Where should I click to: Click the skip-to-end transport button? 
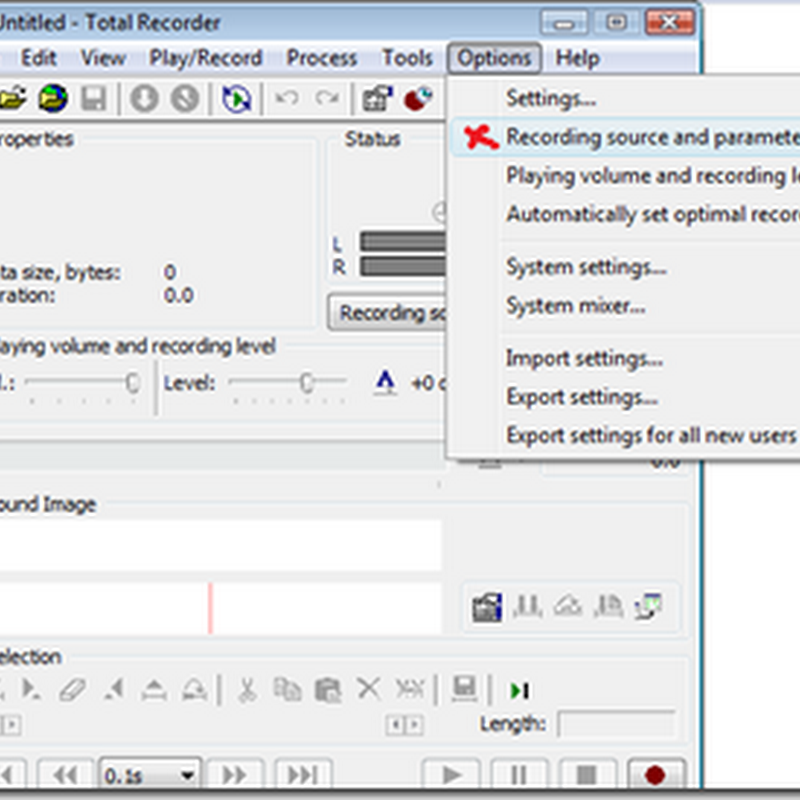(x=303, y=776)
